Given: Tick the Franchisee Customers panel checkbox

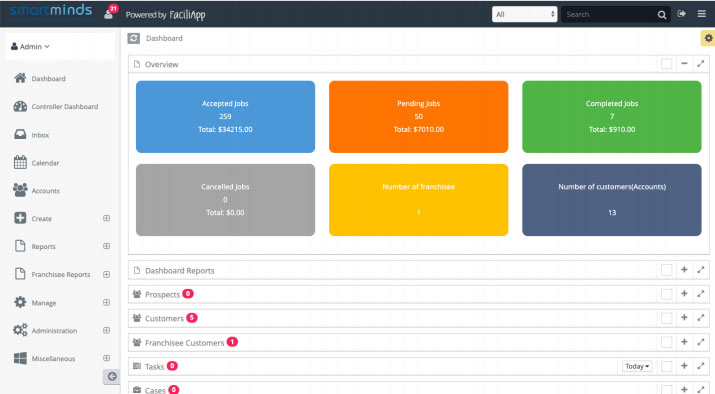Looking at the screenshot, I should click(666, 342).
